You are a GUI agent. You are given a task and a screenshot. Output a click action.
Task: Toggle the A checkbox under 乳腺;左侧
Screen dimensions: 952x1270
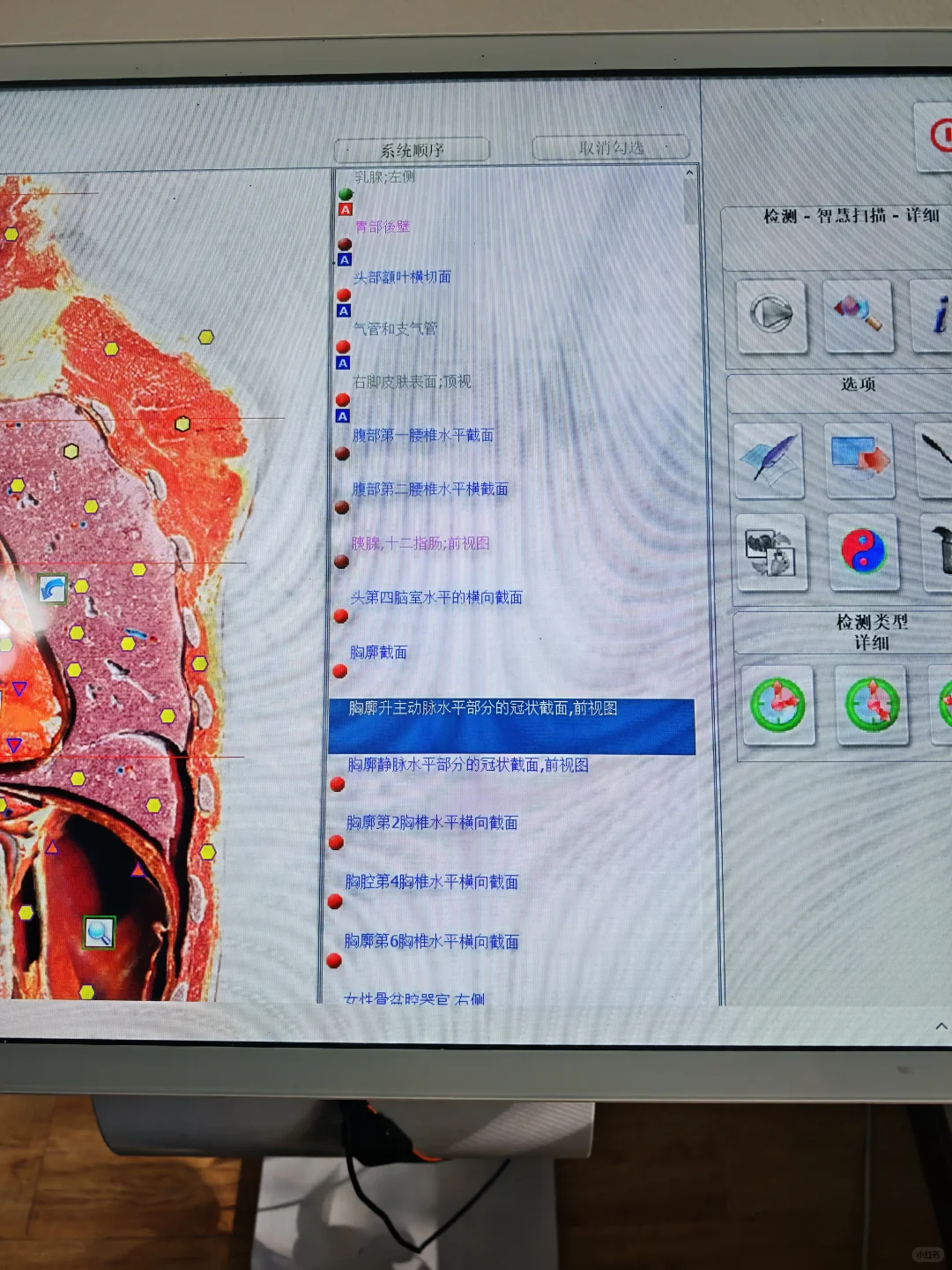(x=344, y=211)
